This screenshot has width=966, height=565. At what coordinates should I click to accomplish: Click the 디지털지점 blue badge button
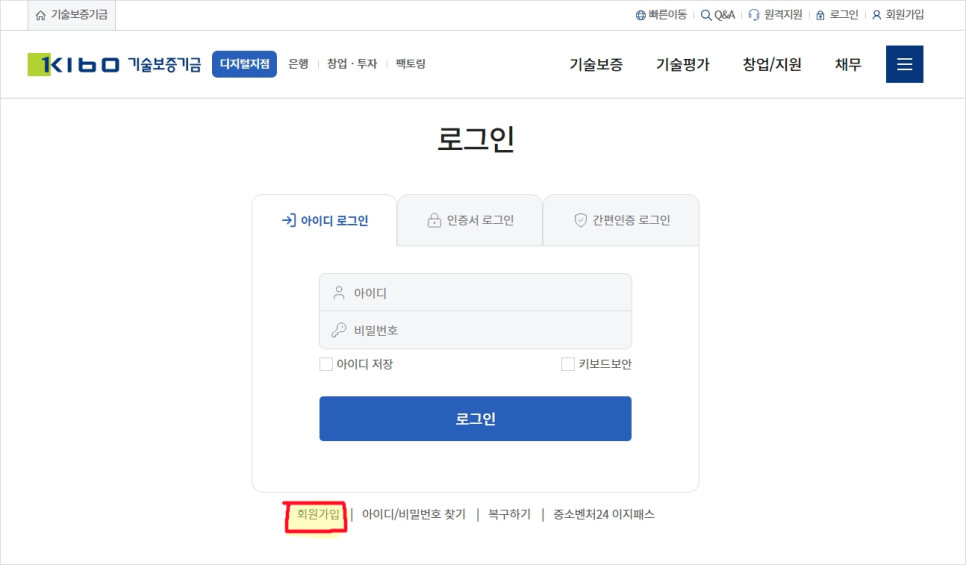(x=244, y=65)
